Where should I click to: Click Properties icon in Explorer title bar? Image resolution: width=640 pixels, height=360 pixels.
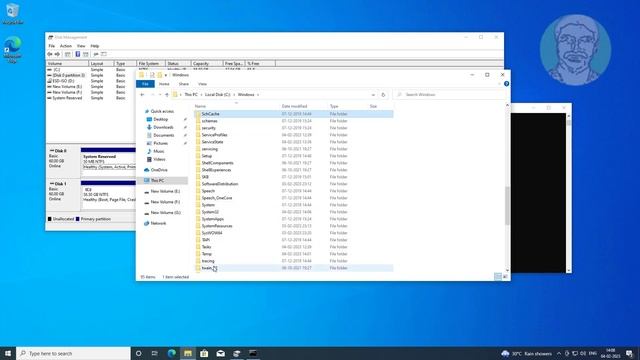pyautogui.click(x=152, y=75)
